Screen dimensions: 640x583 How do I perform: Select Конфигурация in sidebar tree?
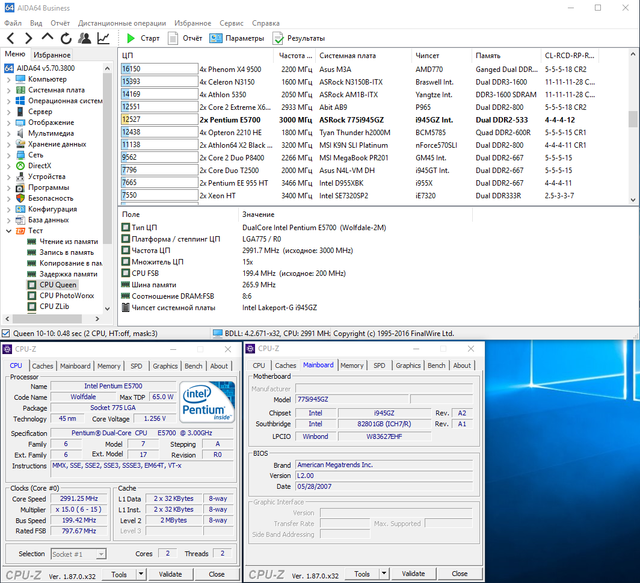pyautogui.click(x=52, y=209)
